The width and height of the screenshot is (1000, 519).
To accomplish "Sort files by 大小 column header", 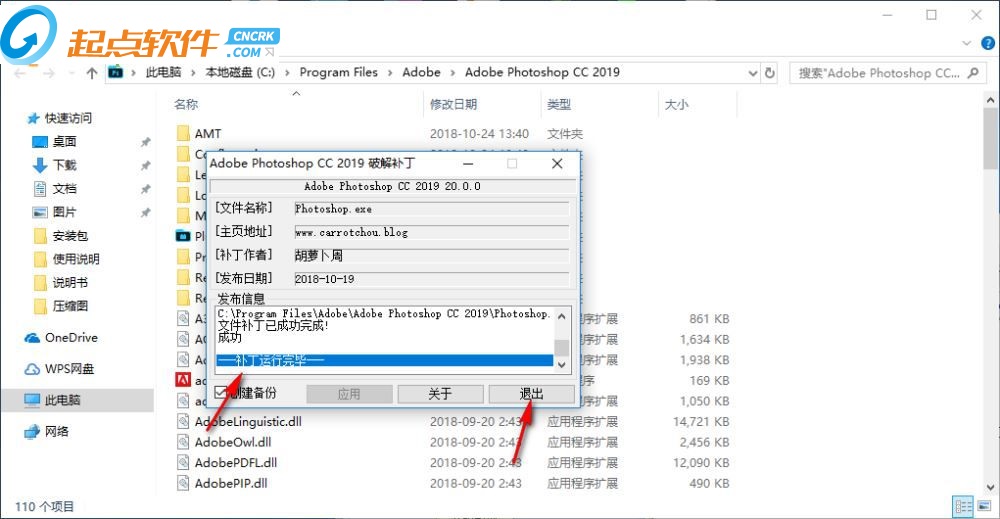I will click(x=677, y=104).
